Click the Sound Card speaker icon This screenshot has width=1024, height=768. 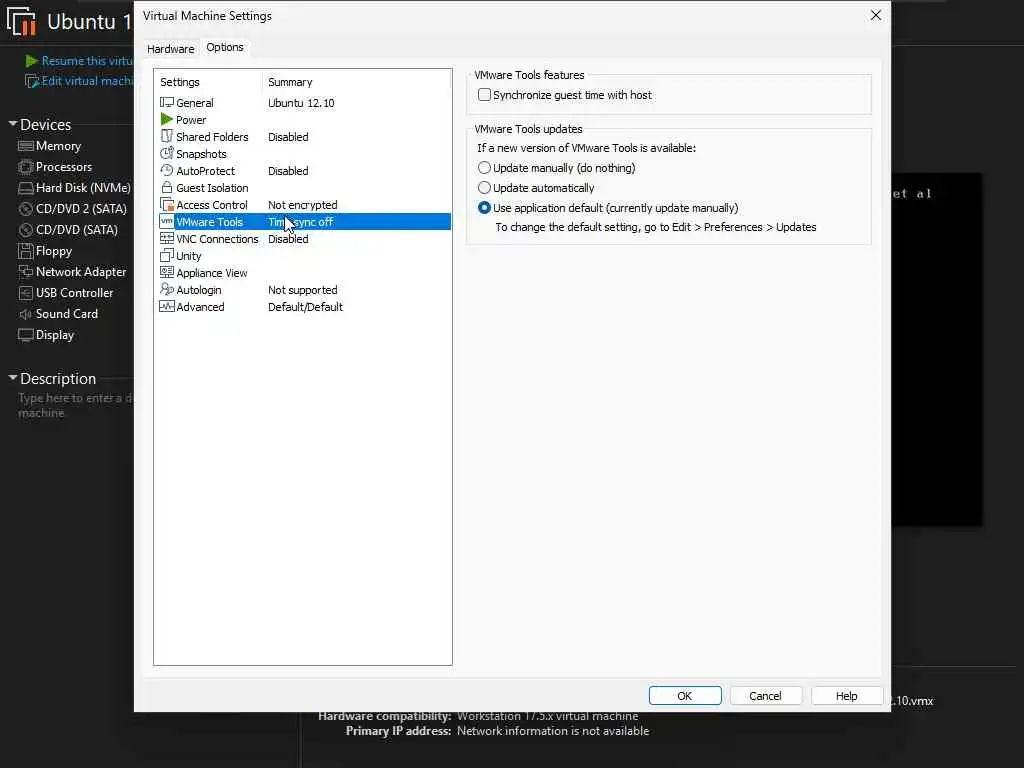point(25,314)
